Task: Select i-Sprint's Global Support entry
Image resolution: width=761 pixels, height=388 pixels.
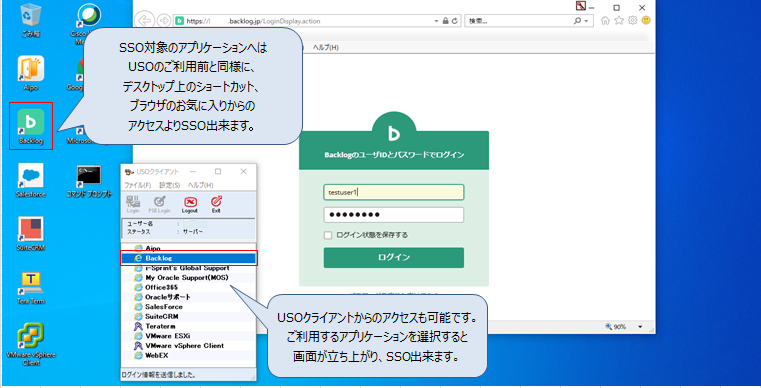Action: point(188,268)
